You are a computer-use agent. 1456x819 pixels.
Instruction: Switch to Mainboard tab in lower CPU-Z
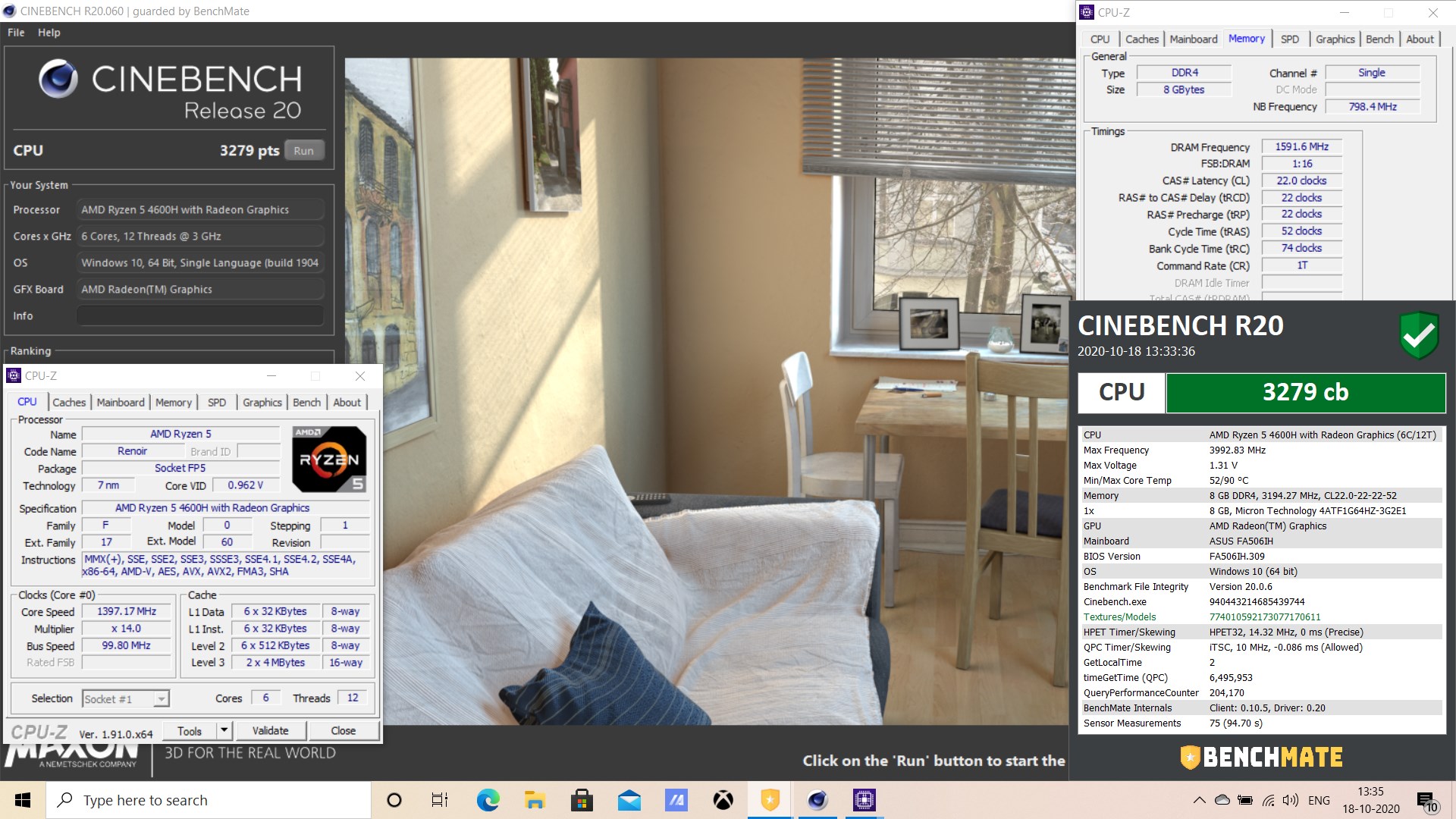tap(121, 402)
